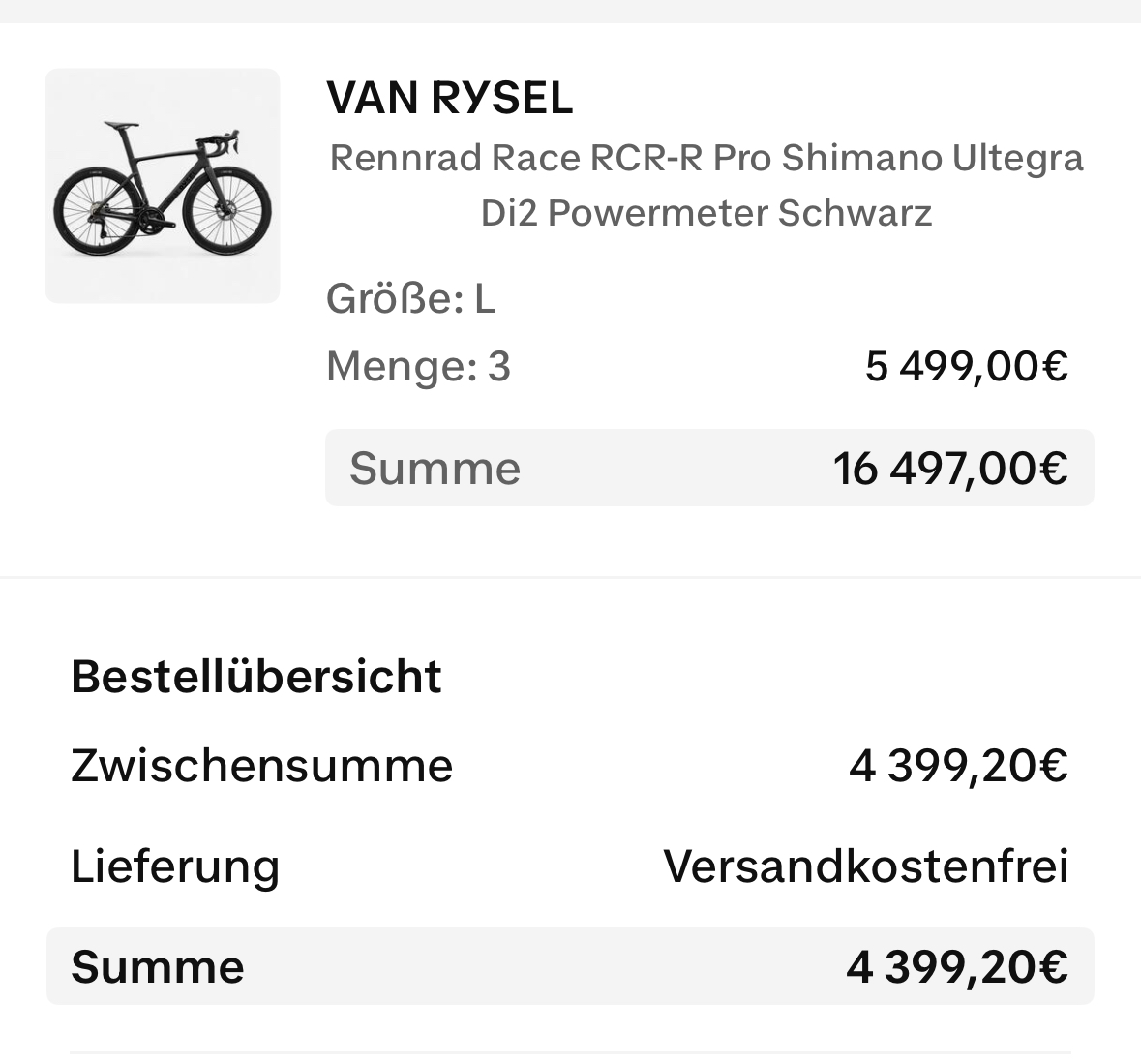Select the bold 4 399,20€ order total
The height and width of the screenshot is (1064, 1141).
(957, 967)
